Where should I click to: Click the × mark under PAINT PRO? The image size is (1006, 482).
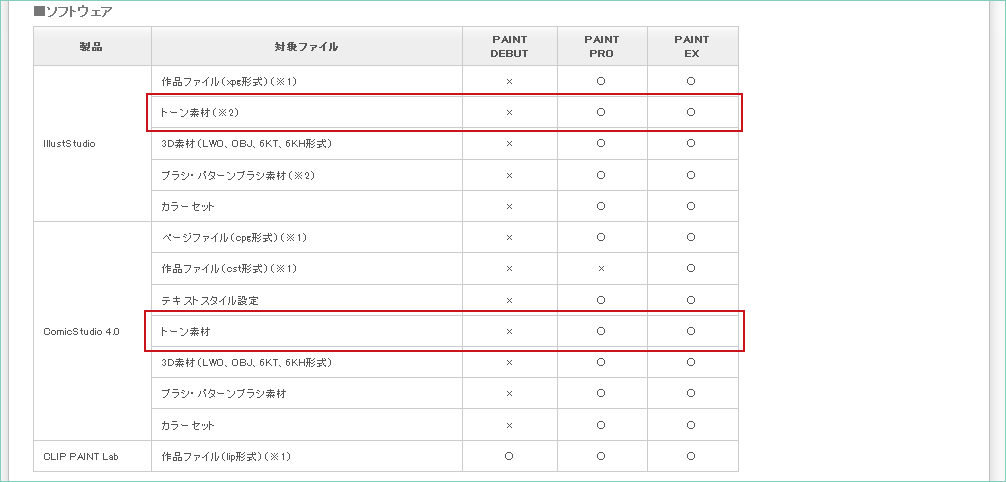coord(600,269)
